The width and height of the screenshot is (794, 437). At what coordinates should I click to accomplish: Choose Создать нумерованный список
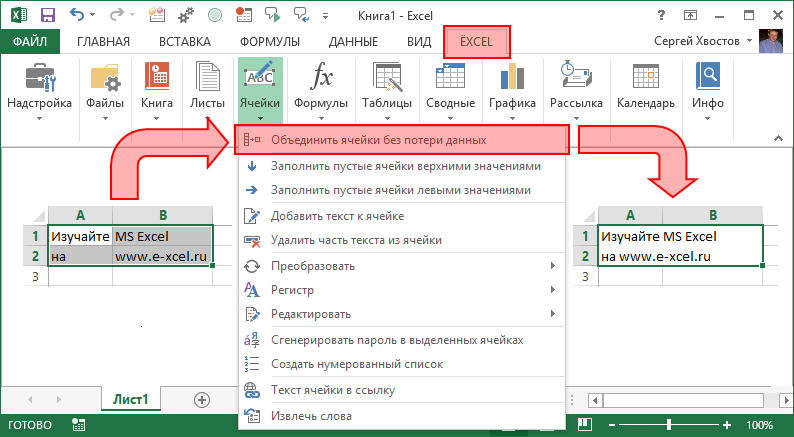(x=402, y=364)
